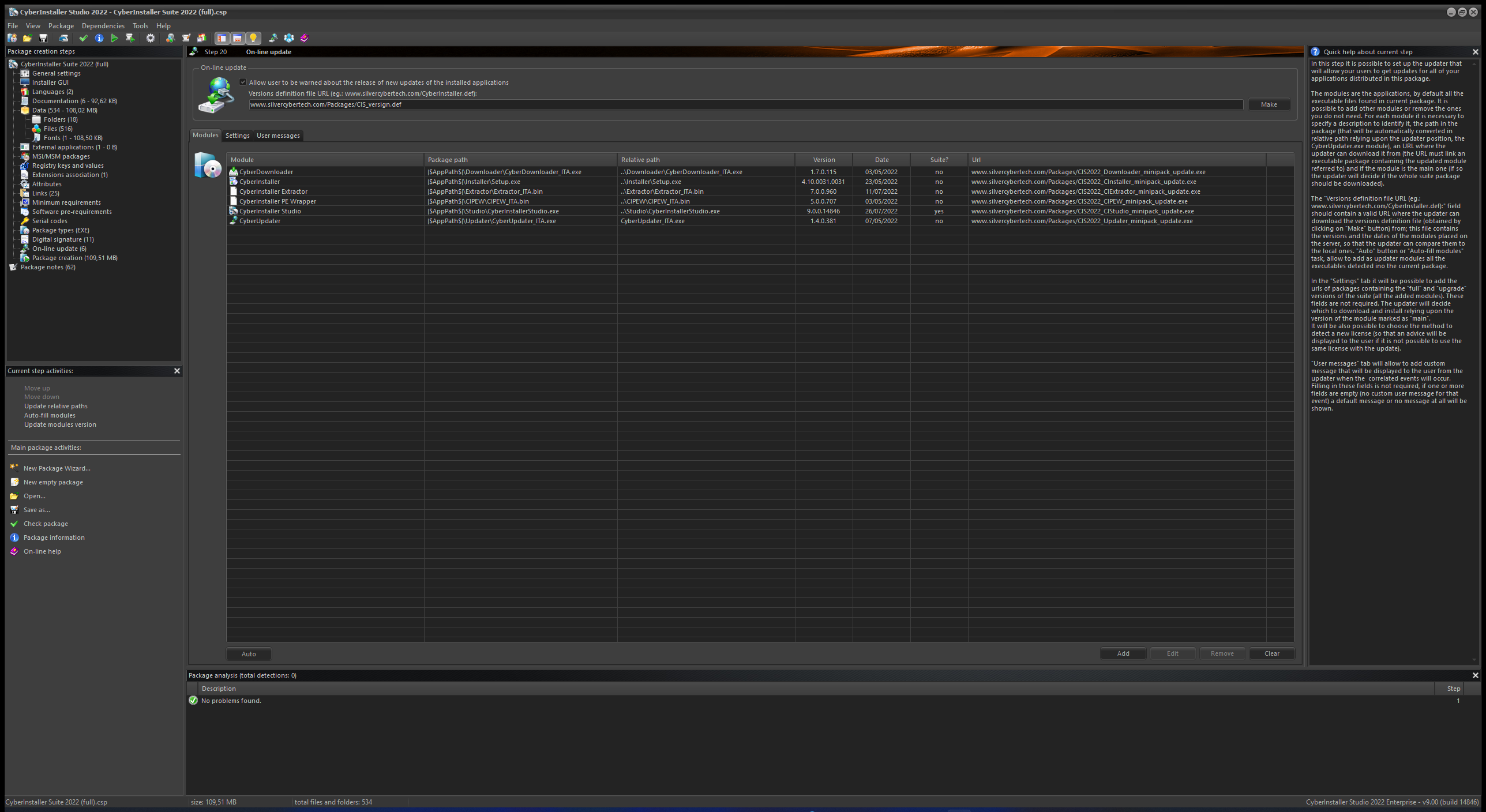This screenshot has width=1486, height=812.
Task: Click the green play arrow toolbar icon
Action: coord(114,38)
